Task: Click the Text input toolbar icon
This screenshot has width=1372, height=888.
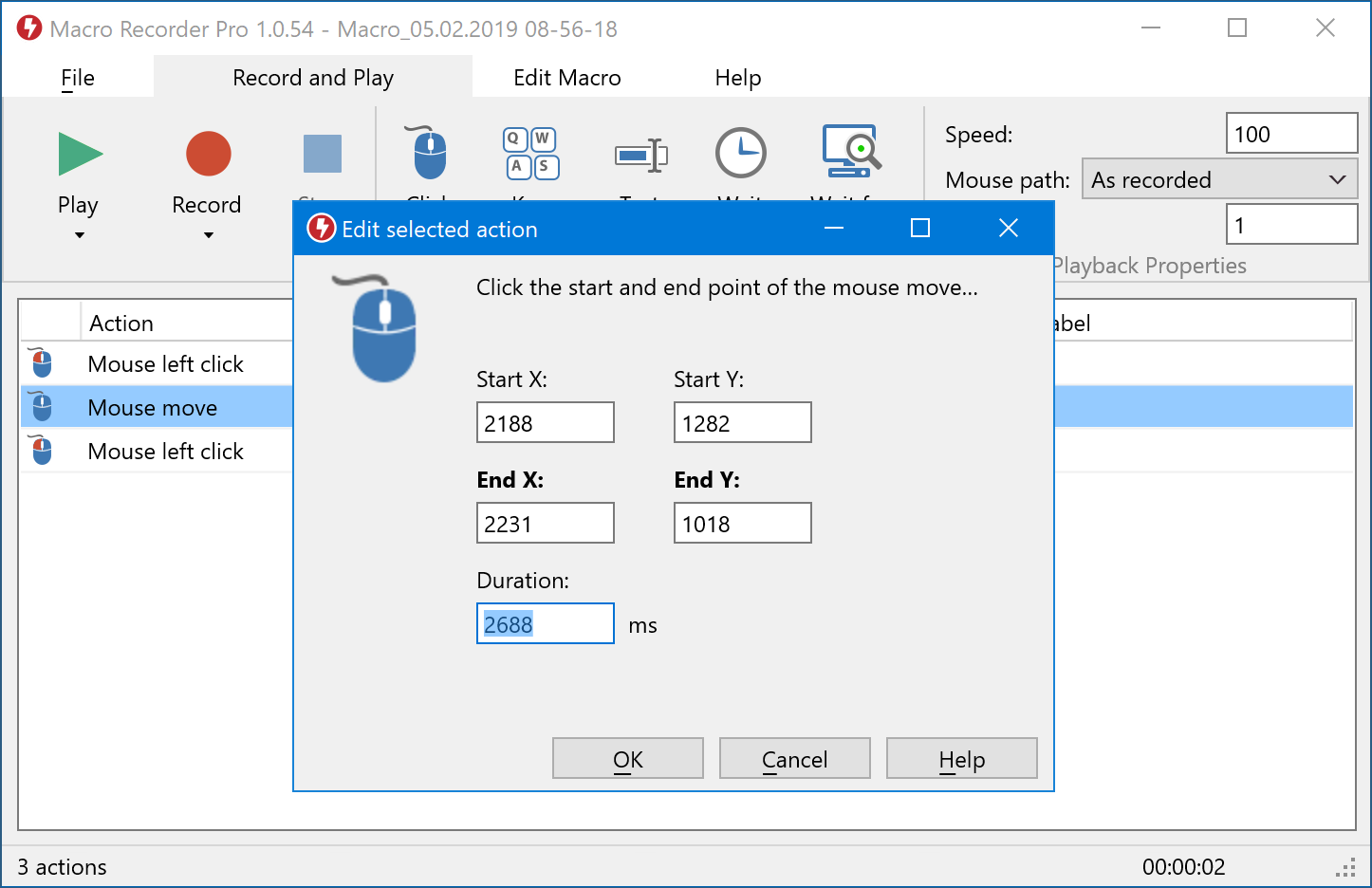Action: [x=641, y=154]
